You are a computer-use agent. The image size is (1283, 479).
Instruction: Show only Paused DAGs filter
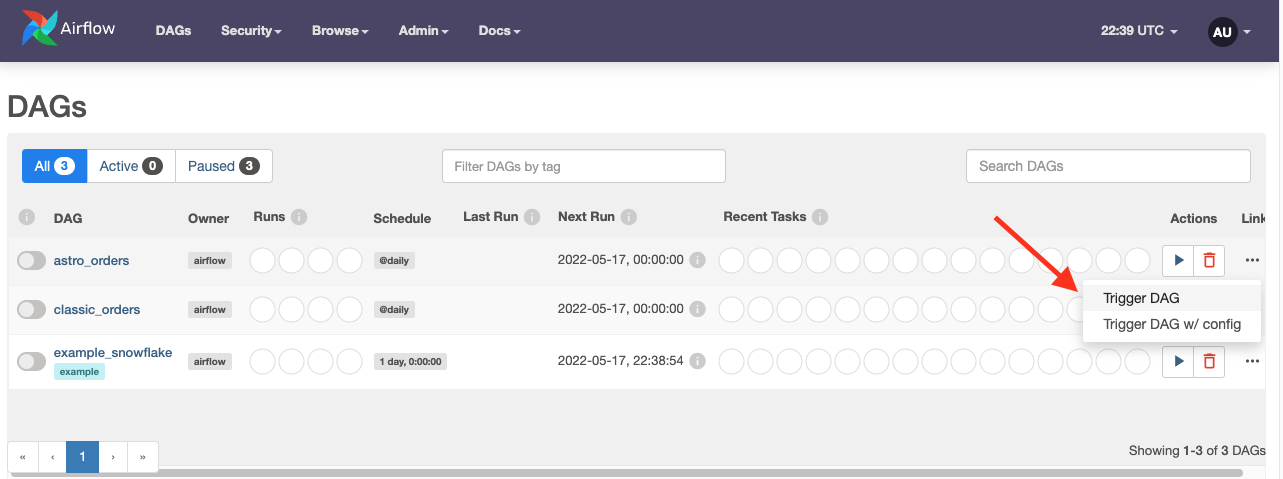(x=224, y=166)
